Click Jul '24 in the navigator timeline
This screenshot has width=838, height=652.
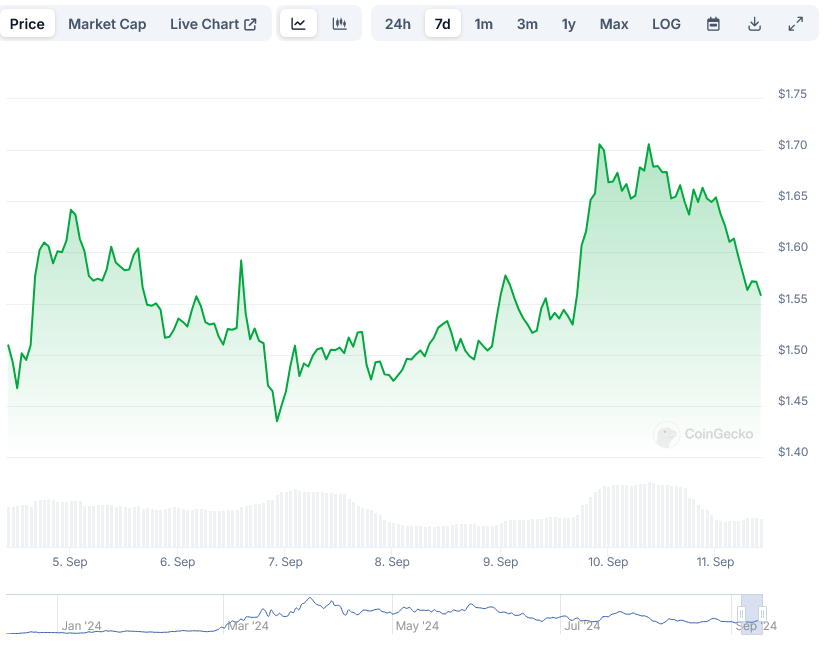582,626
